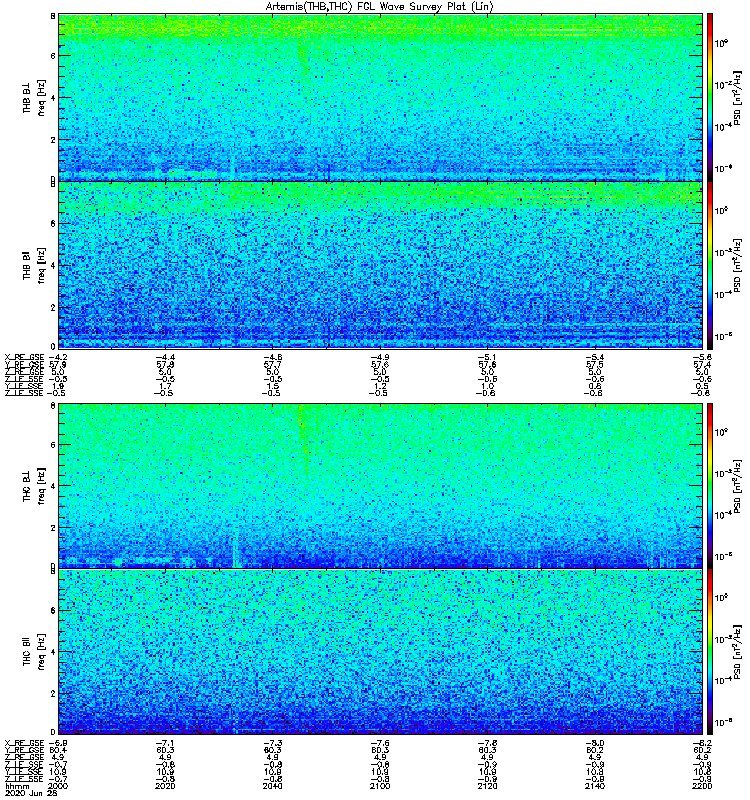This screenshot has width=750, height=800.
Task: Click the '2020' time tick label under the THC panels
Action: [164, 786]
